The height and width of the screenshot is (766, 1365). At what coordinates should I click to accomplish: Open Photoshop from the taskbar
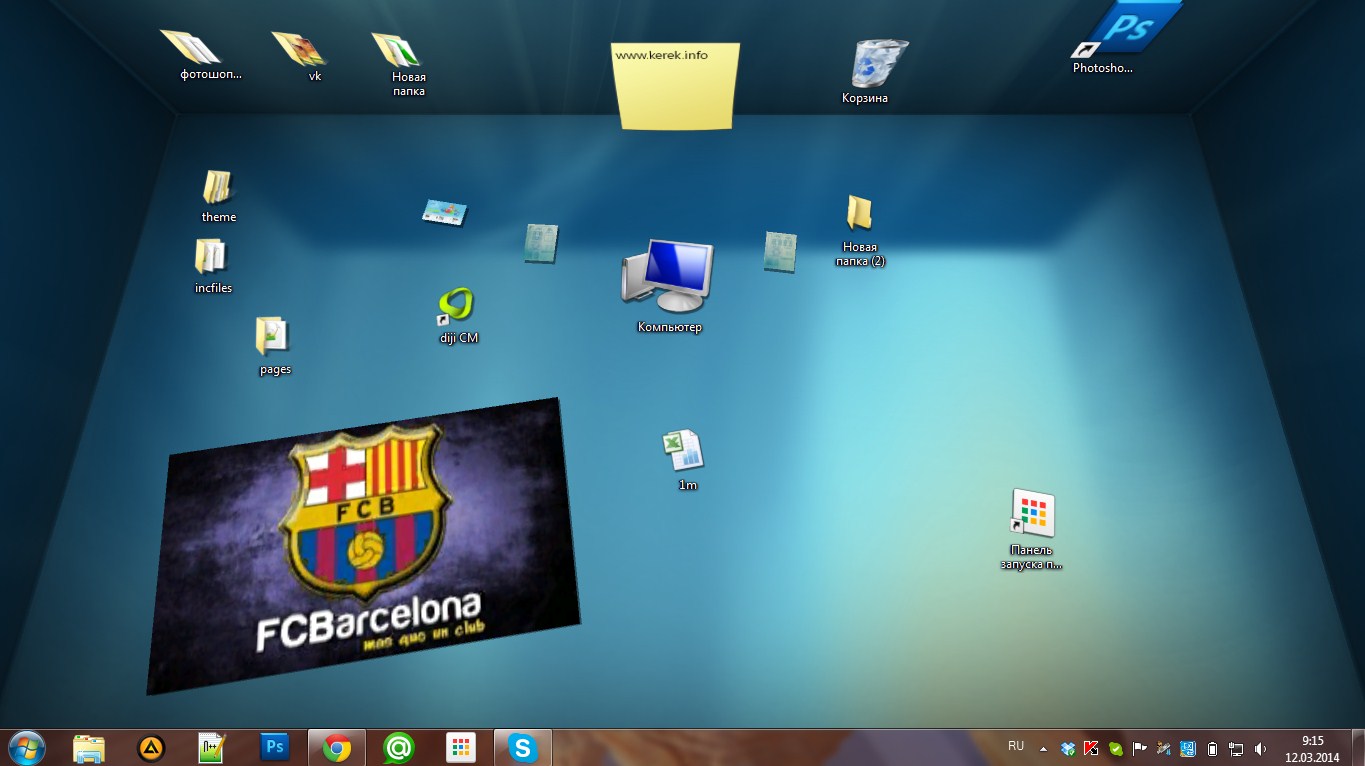click(274, 747)
